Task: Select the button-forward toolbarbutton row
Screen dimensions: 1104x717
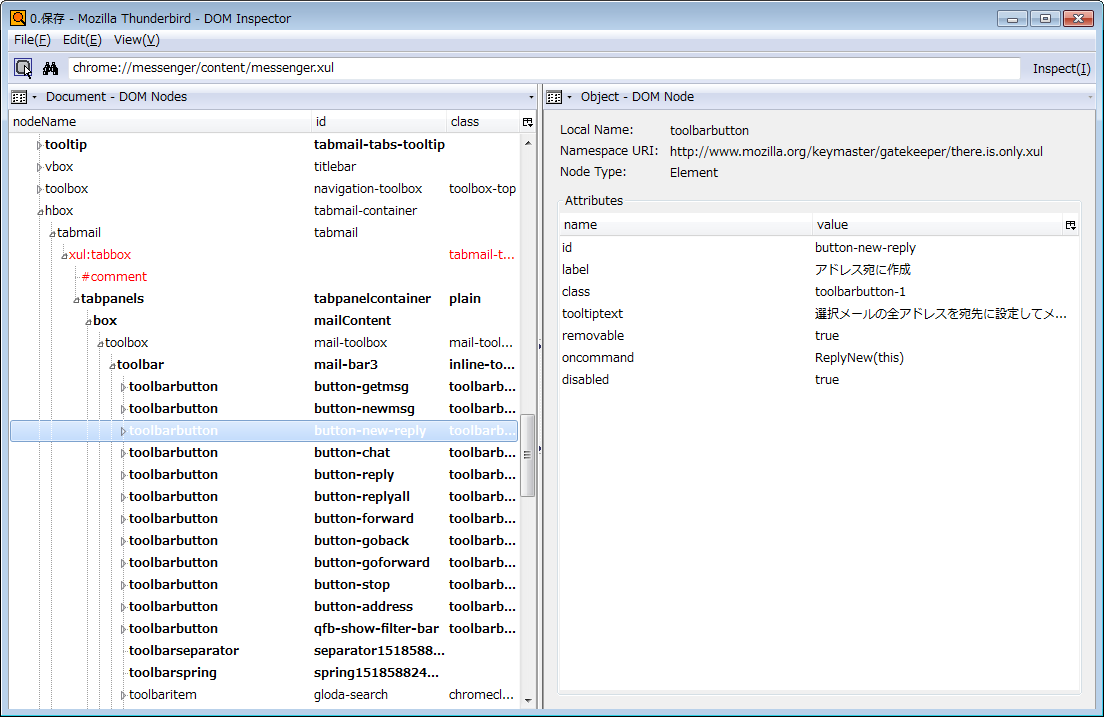Action: tap(265, 518)
